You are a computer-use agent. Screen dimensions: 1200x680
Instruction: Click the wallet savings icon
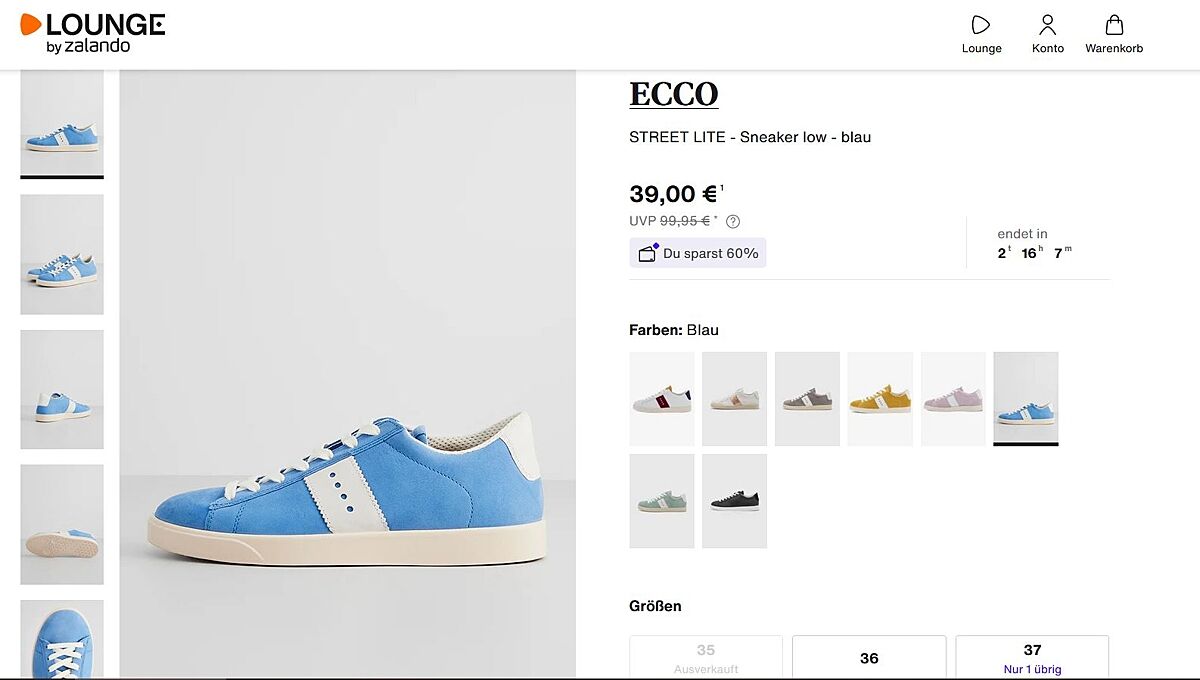(648, 253)
